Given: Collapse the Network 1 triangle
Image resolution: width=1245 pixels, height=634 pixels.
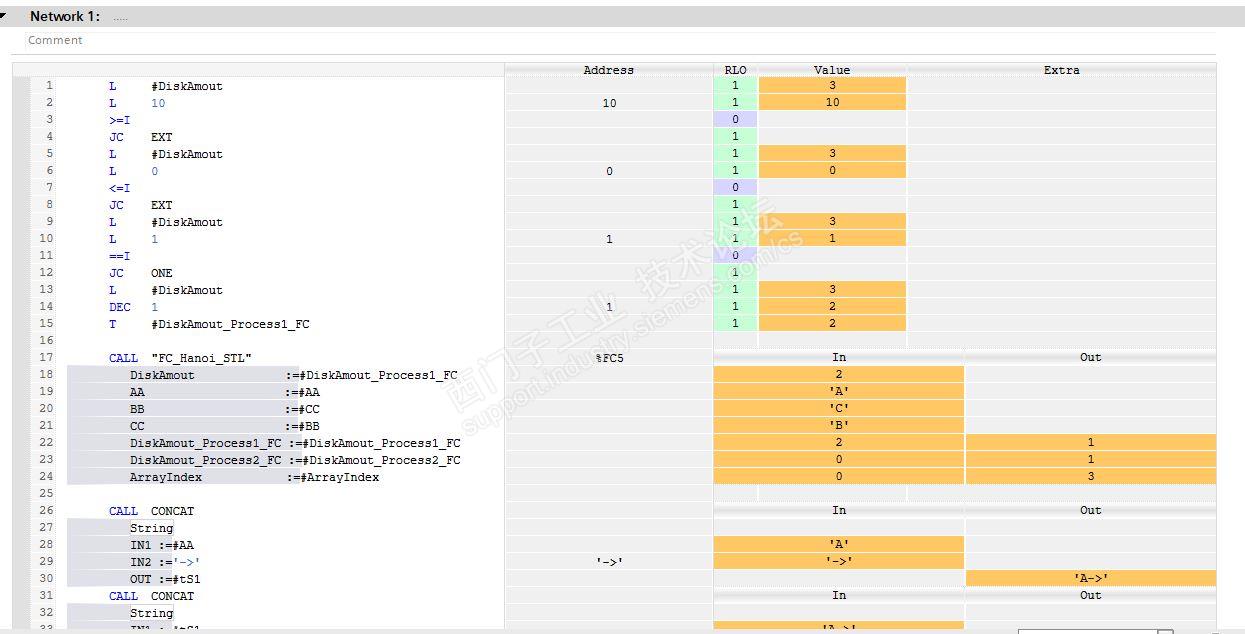Looking at the screenshot, I should tap(4, 16).
